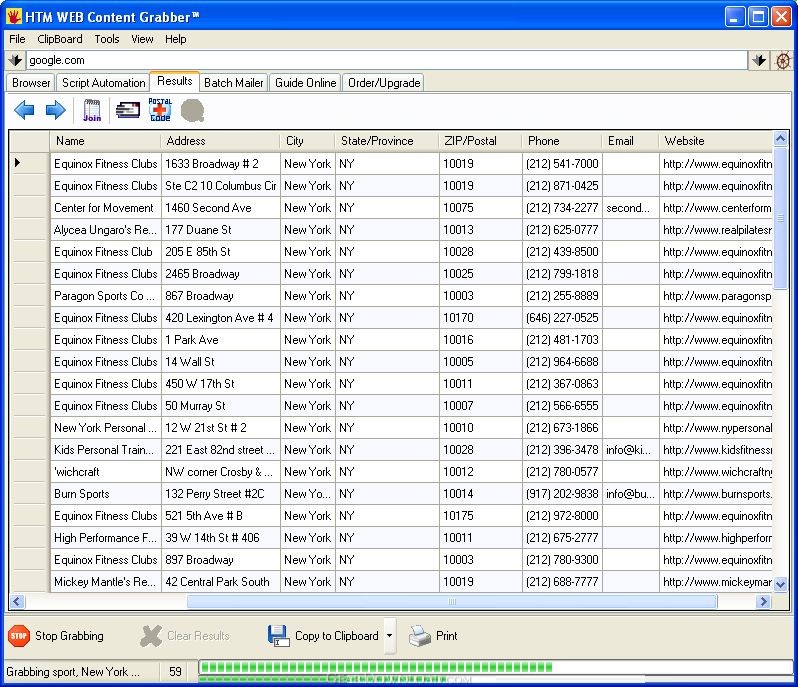This screenshot has height=687, width=798.
Task: Select the 42 Central Park South cell
Action: (x=221, y=582)
